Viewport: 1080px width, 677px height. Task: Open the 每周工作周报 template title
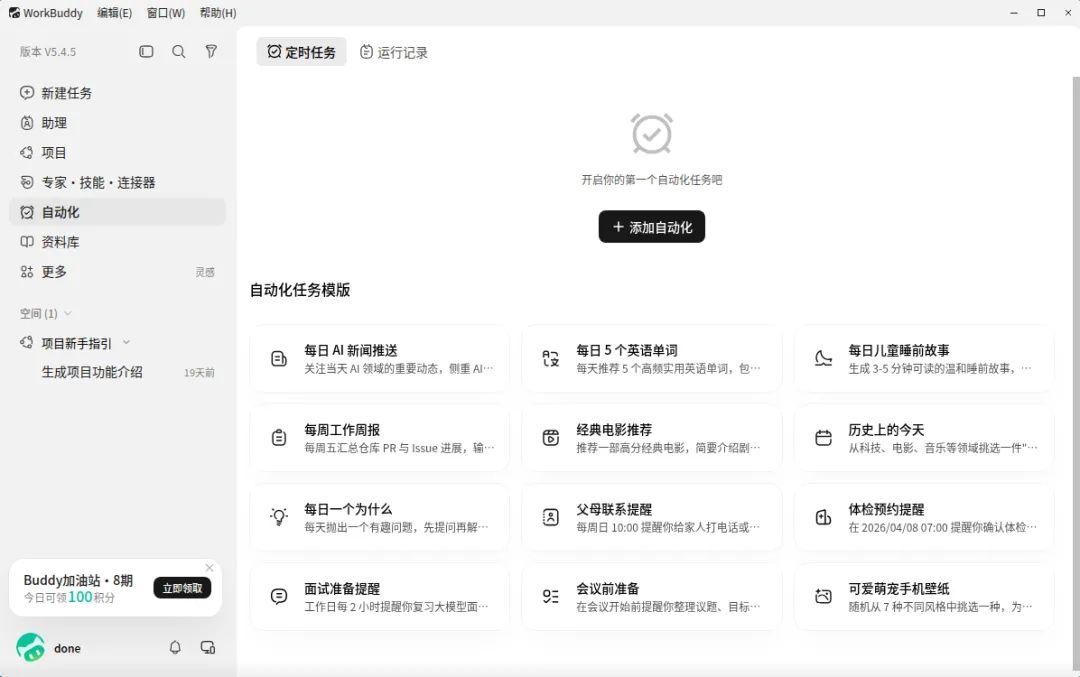(x=342, y=430)
